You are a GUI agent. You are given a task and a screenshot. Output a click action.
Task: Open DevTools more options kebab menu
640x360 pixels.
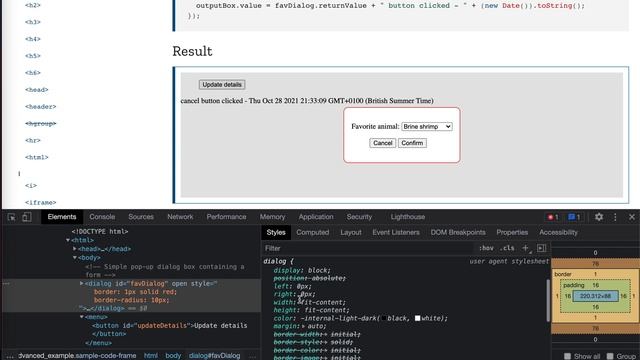click(x=615, y=217)
